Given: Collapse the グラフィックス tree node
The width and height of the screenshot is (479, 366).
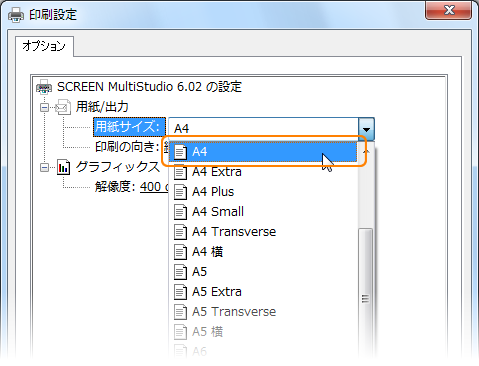Looking at the screenshot, I should [x=44, y=167].
